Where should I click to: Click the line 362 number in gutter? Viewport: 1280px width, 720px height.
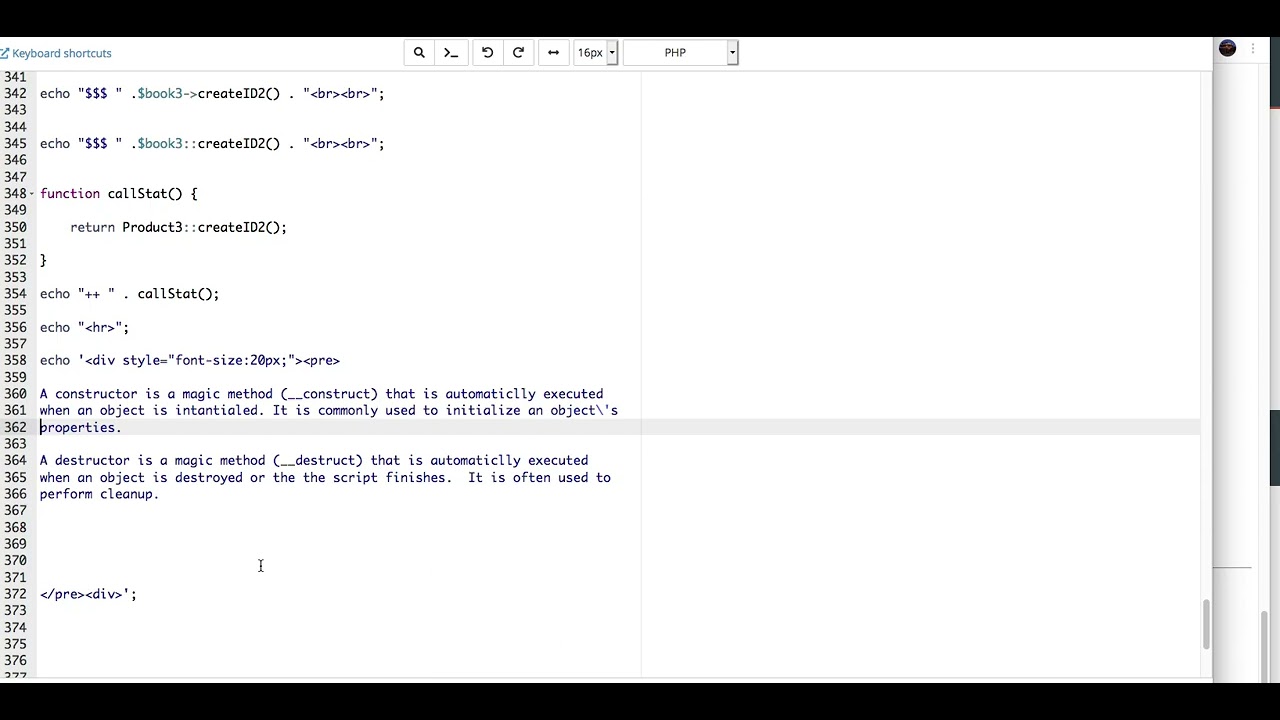(15, 427)
